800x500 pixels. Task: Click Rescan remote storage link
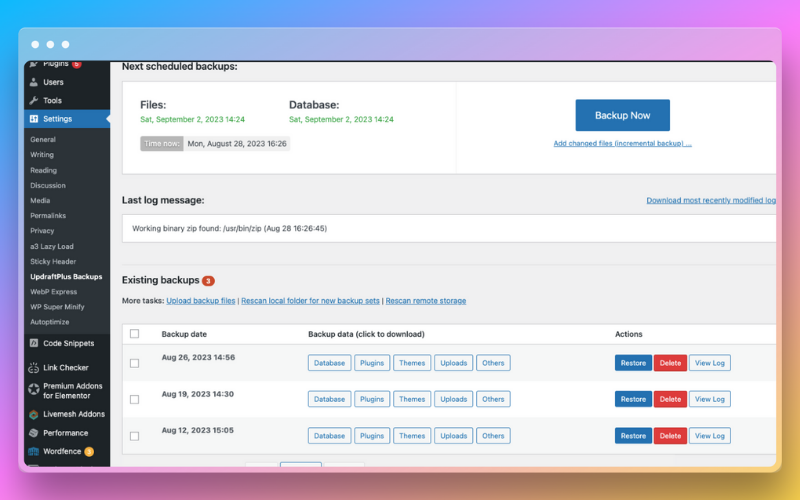tap(426, 301)
